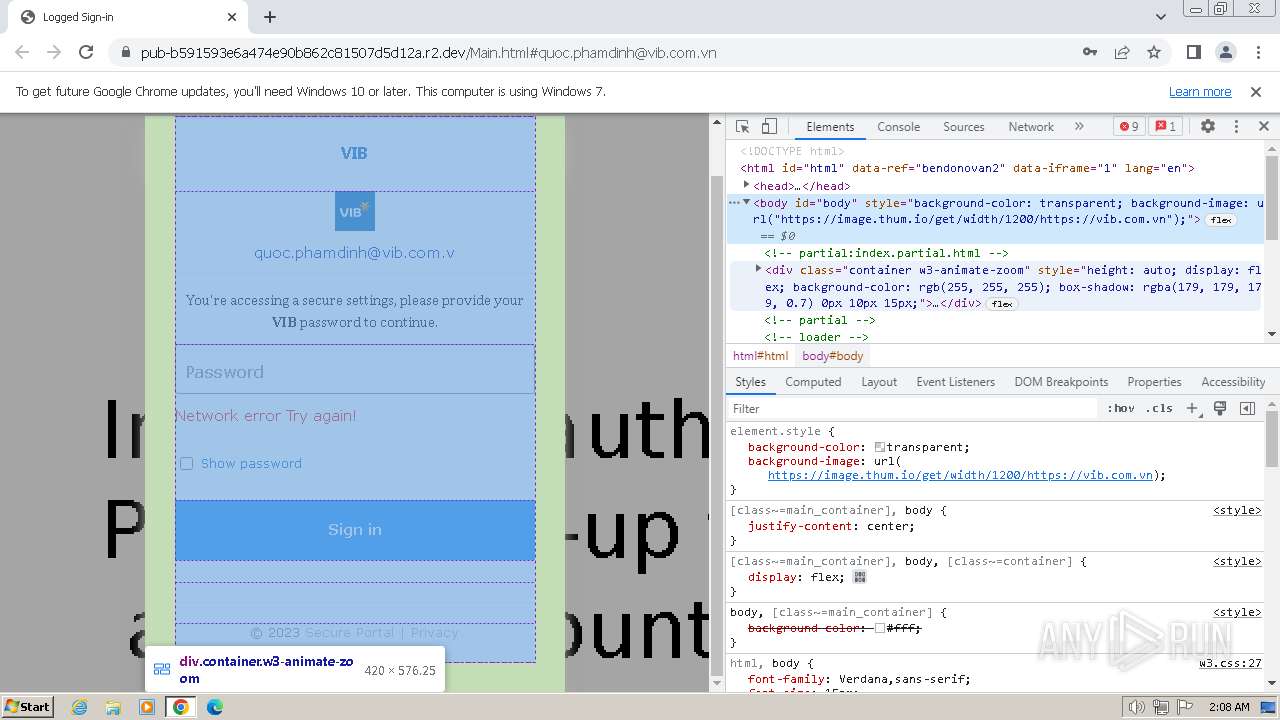The width and height of the screenshot is (1280, 720).
Task: Open the saved passwords key icon
Action: click(1090, 52)
